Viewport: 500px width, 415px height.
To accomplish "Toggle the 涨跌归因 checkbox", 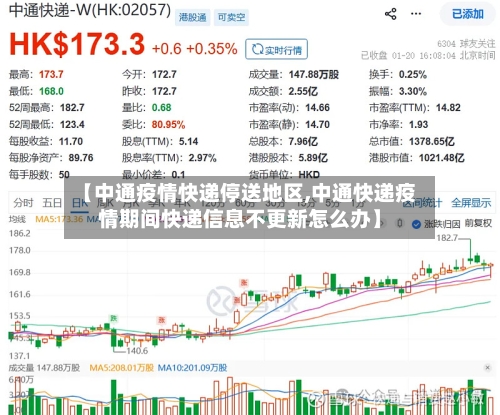I will (416, 224).
